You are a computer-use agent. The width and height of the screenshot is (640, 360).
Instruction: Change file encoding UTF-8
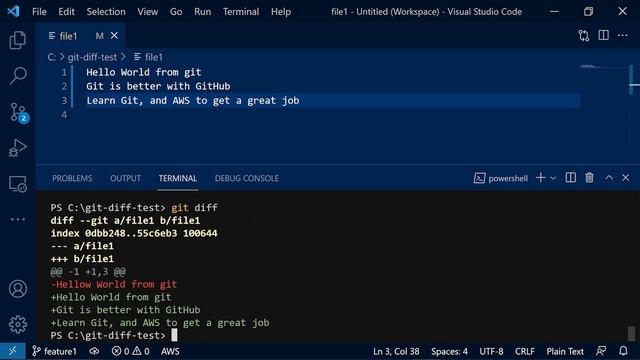(491, 351)
